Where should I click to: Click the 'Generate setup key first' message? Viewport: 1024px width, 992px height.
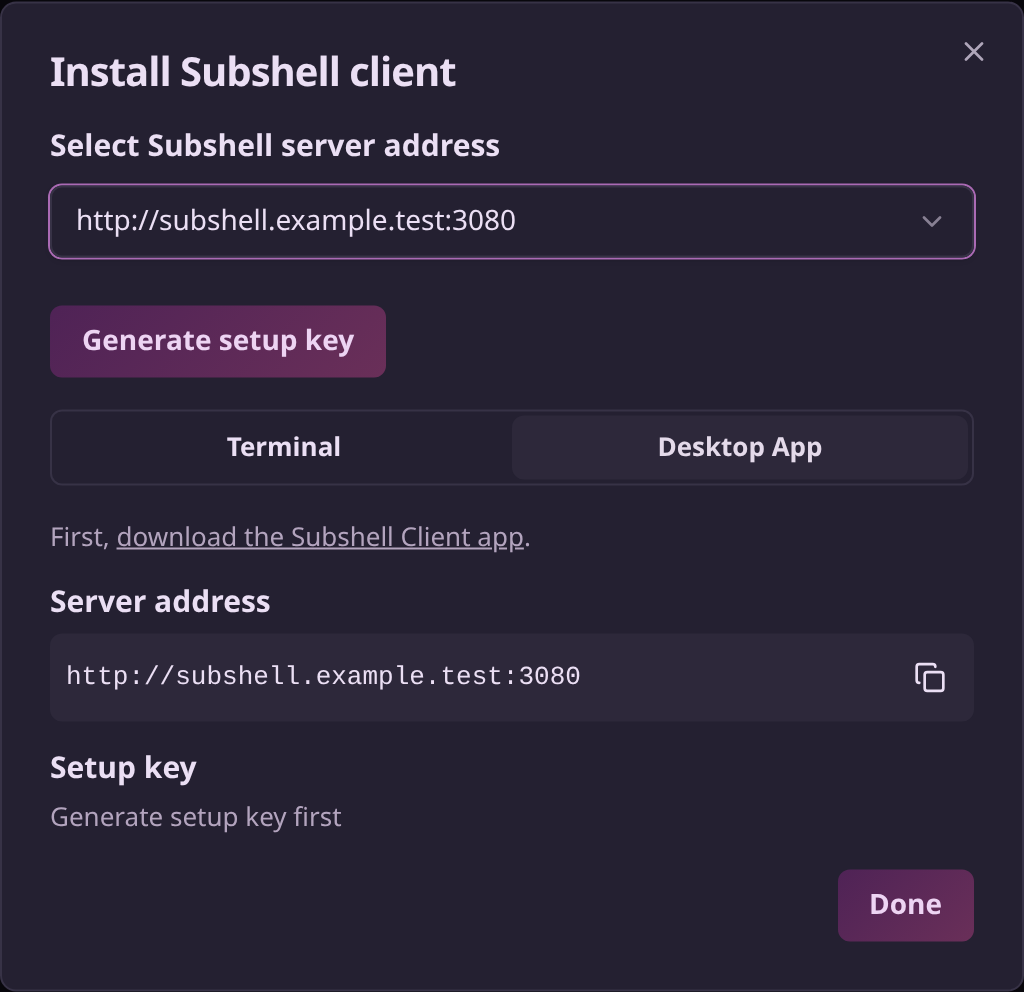pyautogui.click(x=196, y=817)
